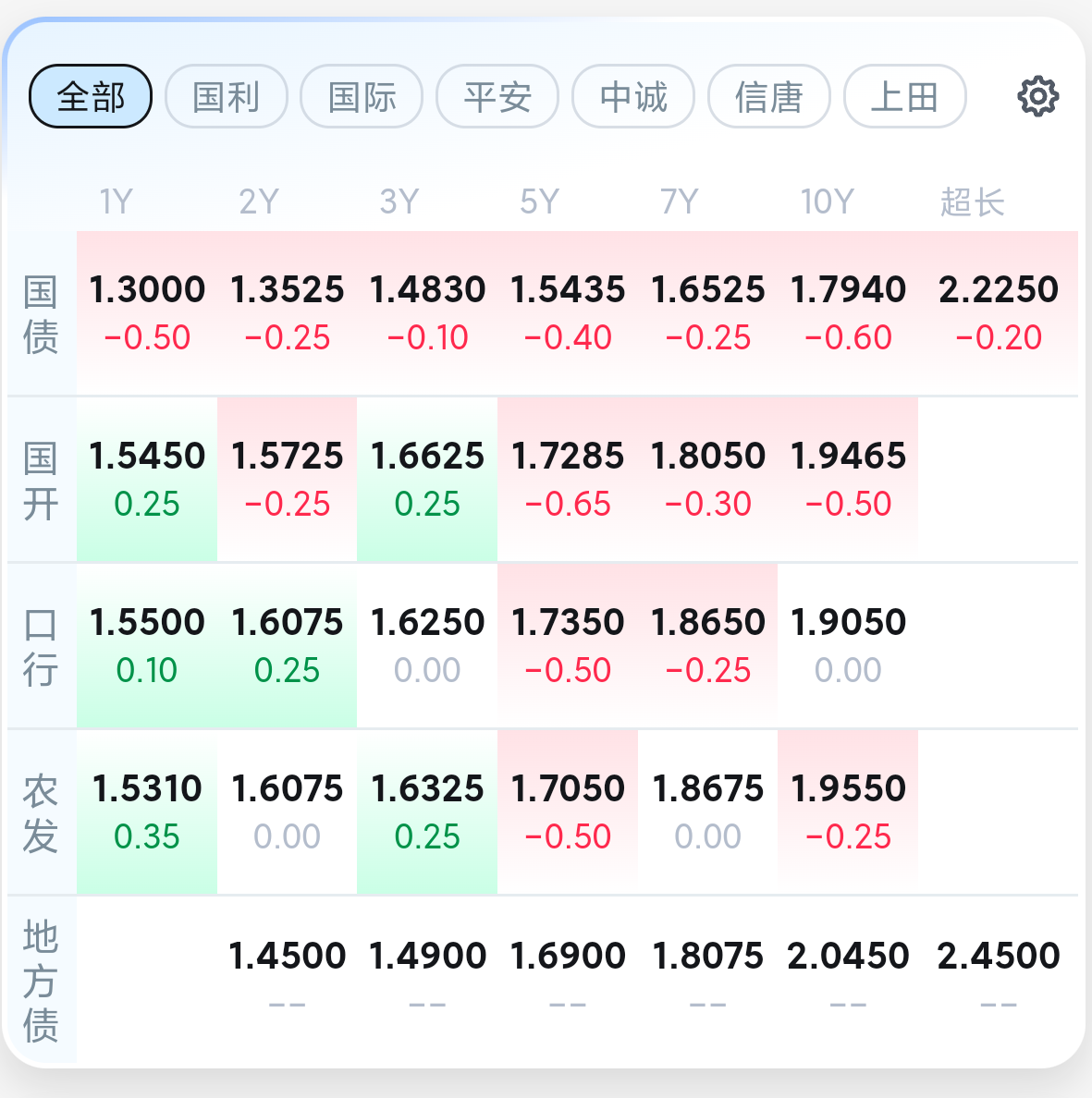1092x1098 pixels.
Task: Switch to the 上田 tab
Action: click(x=904, y=96)
